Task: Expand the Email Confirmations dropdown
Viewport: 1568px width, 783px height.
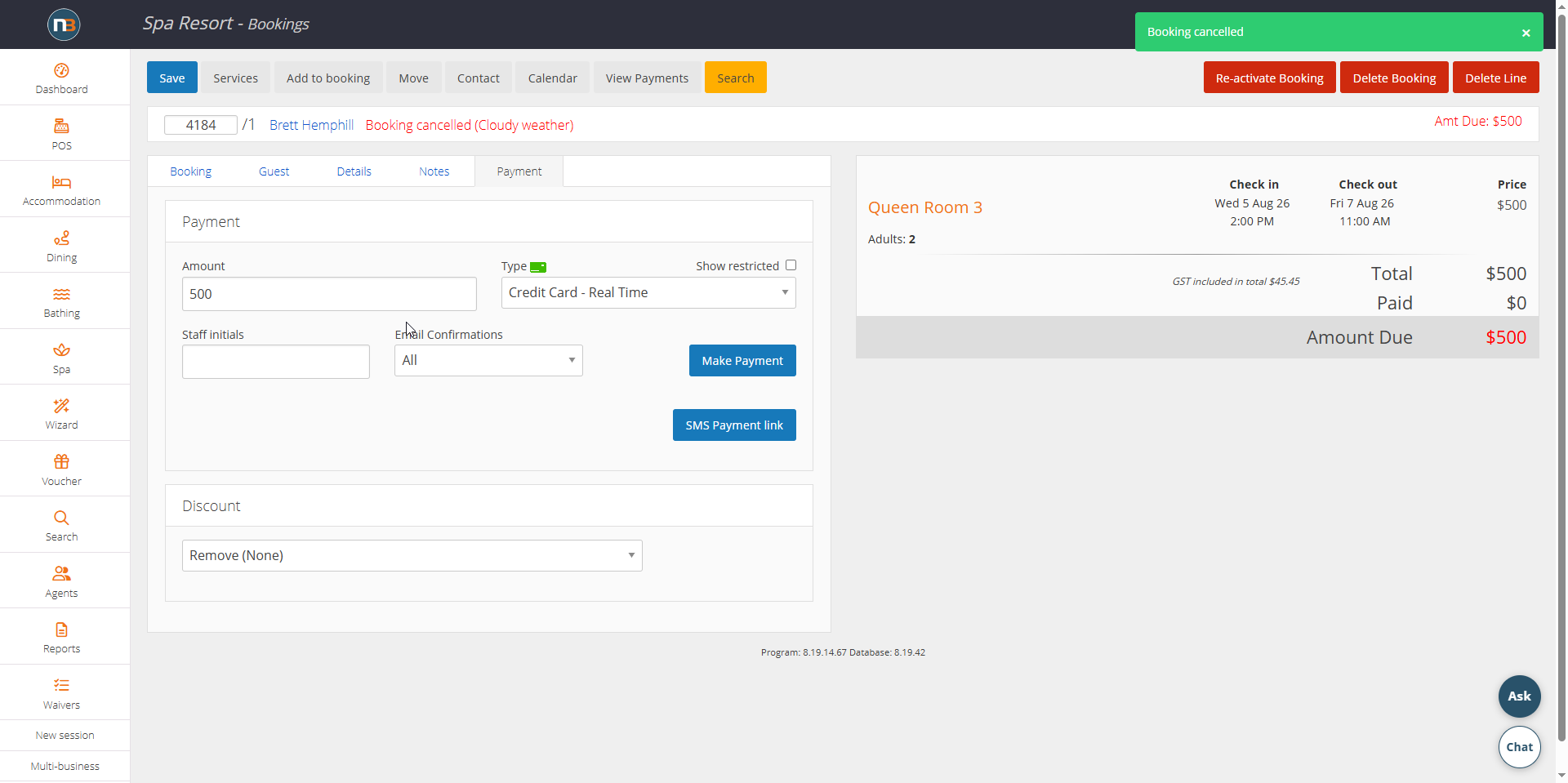Action: 488,360
